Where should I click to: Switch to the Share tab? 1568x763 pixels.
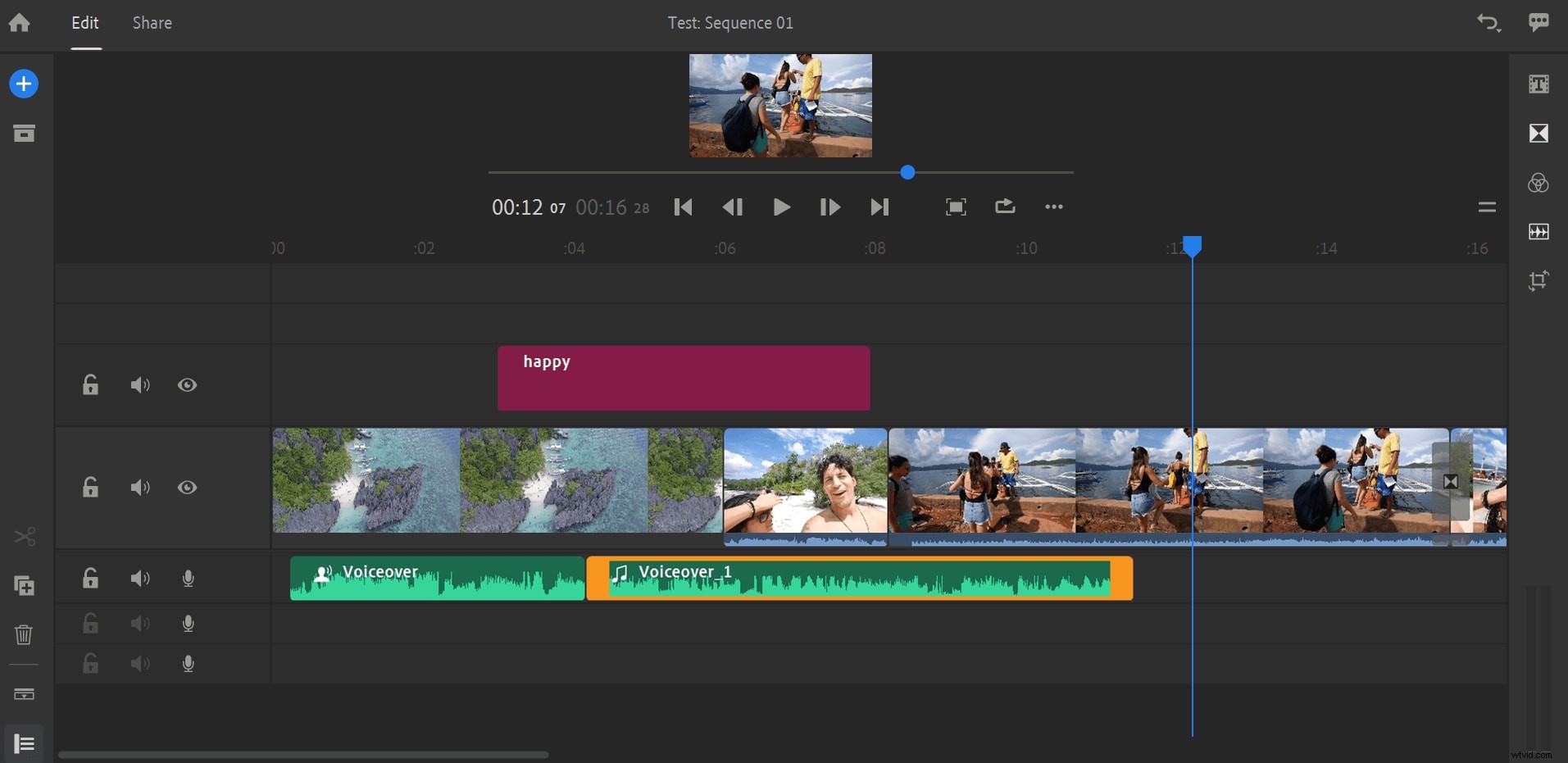[152, 23]
